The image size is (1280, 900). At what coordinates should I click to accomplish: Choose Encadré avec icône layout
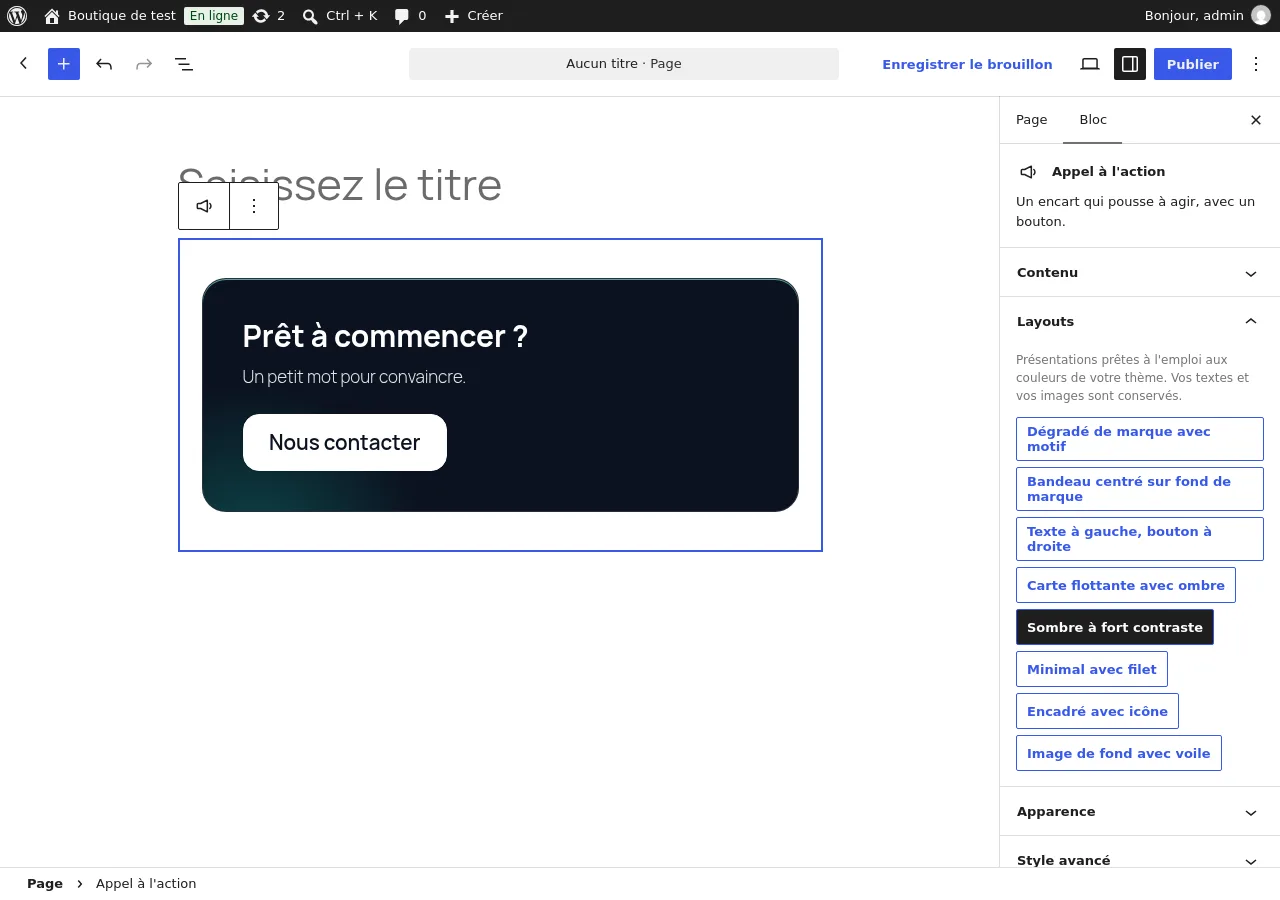tap(1098, 711)
